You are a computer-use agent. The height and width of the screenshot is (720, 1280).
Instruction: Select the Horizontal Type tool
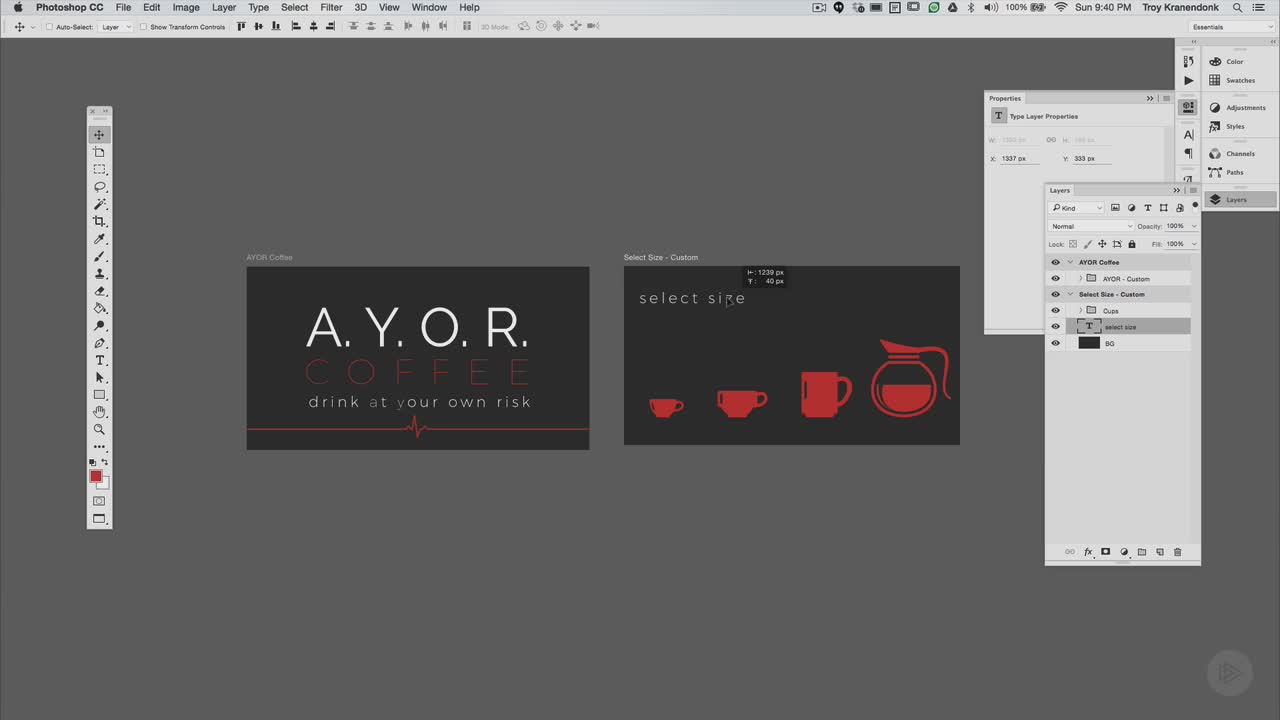tap(99, 360)
